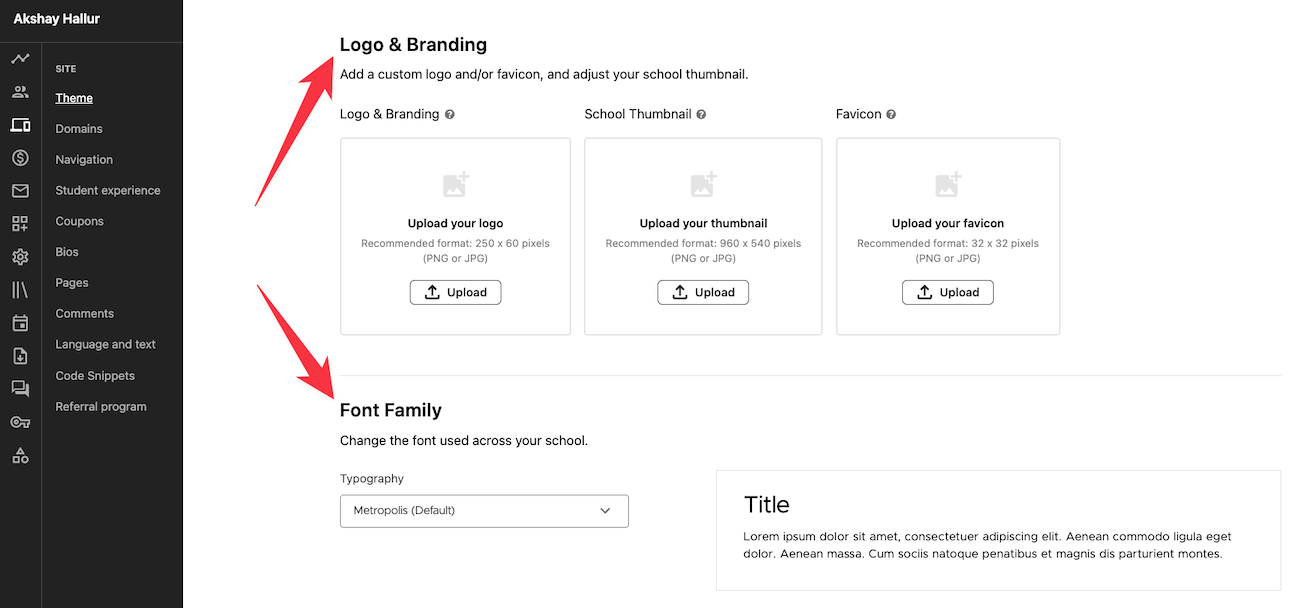Select the key icon in the sidebar
This screenshot has height=608, width=1314.
(x=20, y=421)
